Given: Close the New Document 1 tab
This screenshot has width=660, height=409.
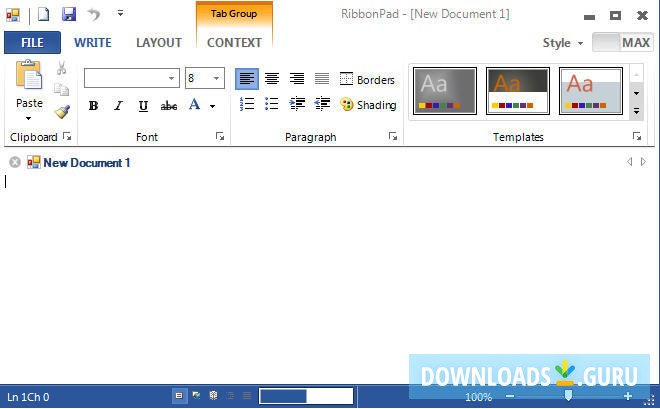Looking at the screenshot, I should tap(15, 162).
